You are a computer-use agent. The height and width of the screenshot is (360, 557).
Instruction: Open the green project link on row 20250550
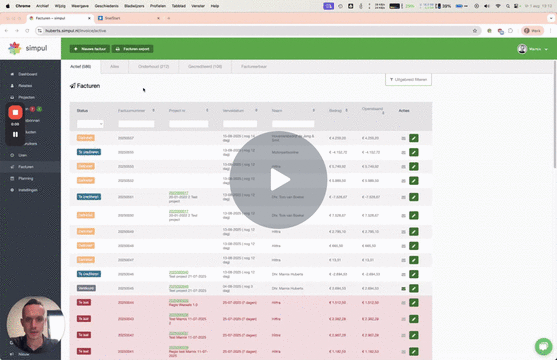[x=179, y=211]
